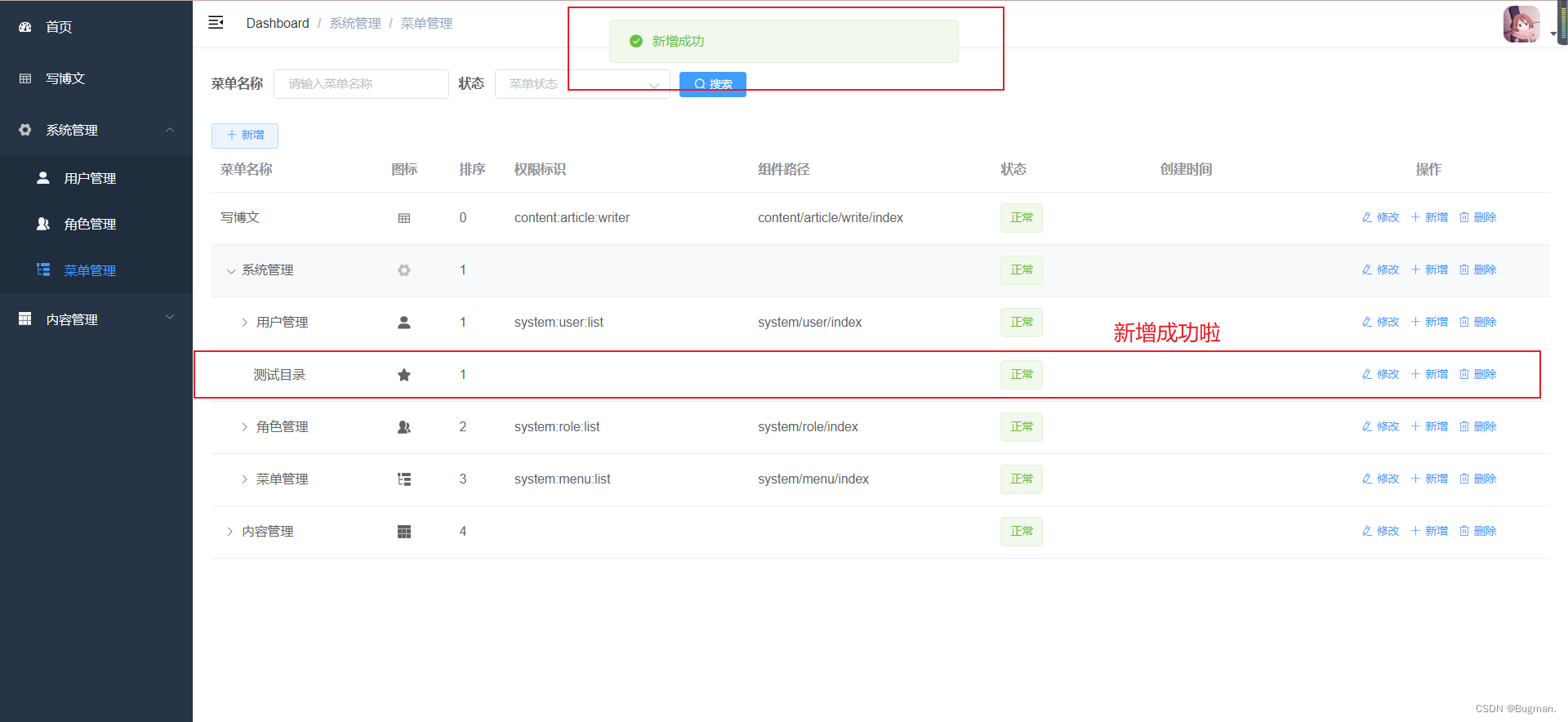The image size is (1568, 722).
Task: Click 修改 for the 用户管理 row
Action: 1381,322
